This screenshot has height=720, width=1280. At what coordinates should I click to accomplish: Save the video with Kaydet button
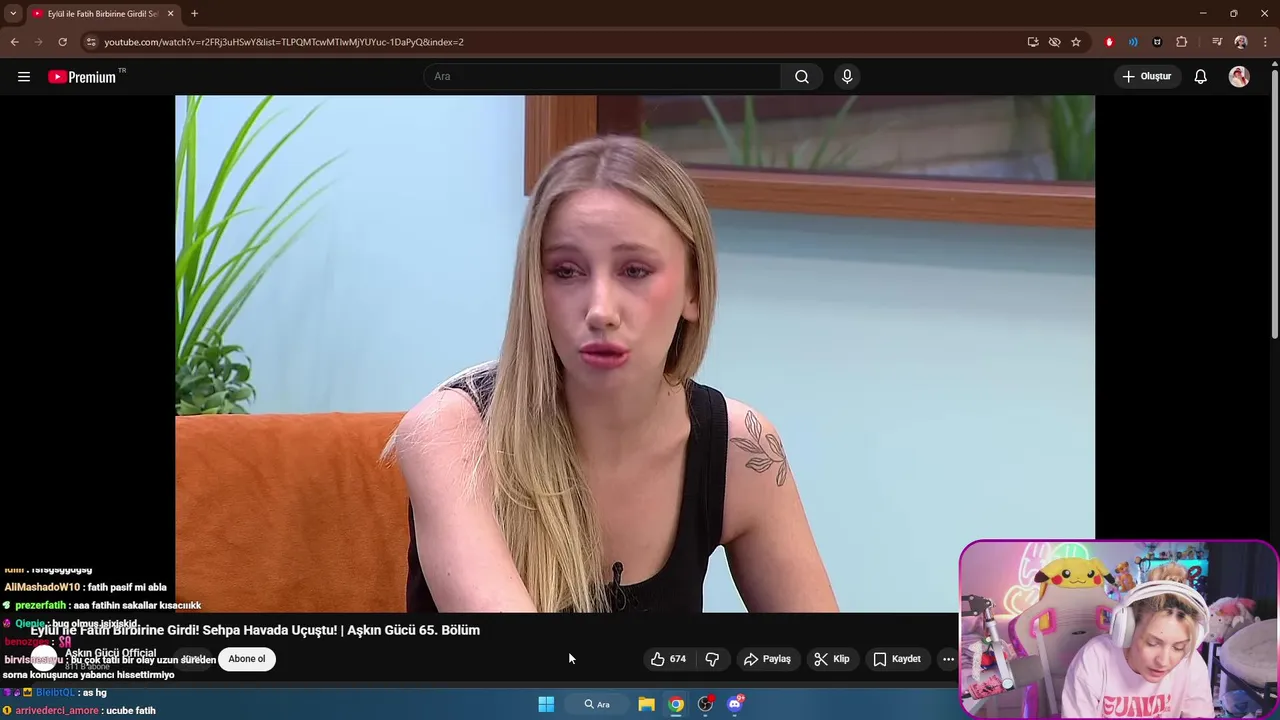[x=897, y=659]
